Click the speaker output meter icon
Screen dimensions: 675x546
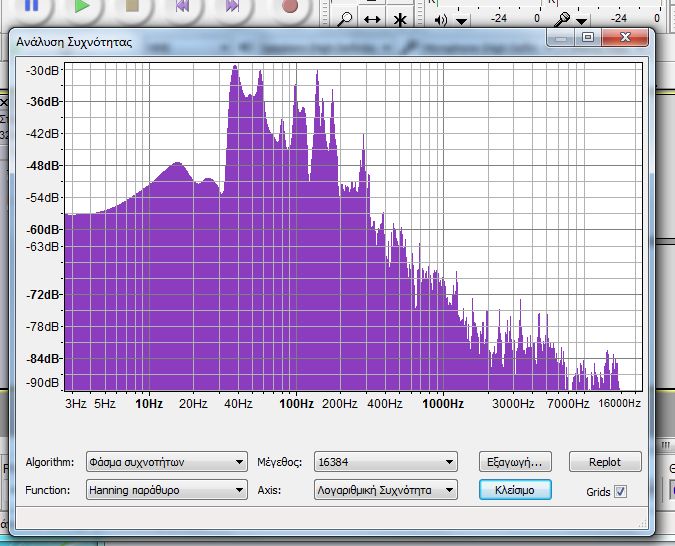click(441, 20)
